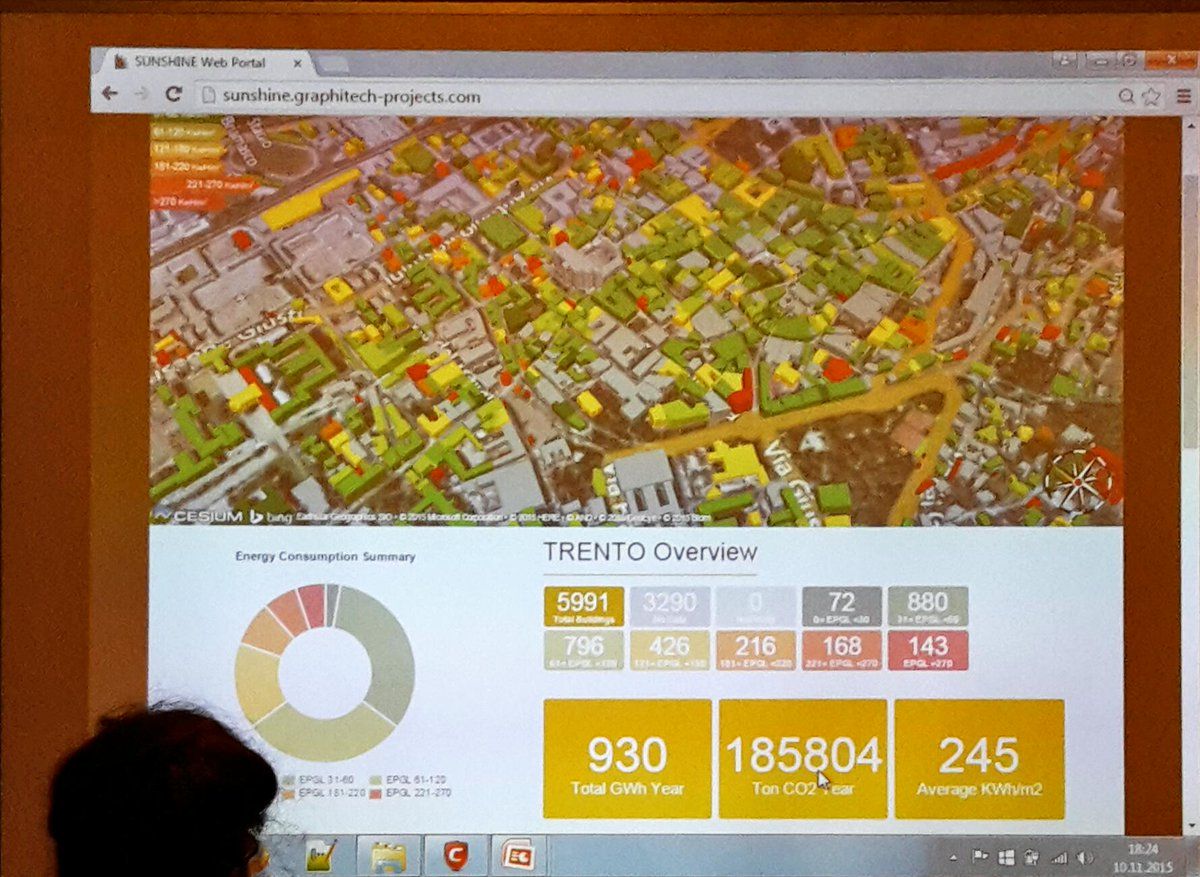1200x877 pixels.
Task: Click the 143 EPGL >270 red tile
Action: pos(927,650)
